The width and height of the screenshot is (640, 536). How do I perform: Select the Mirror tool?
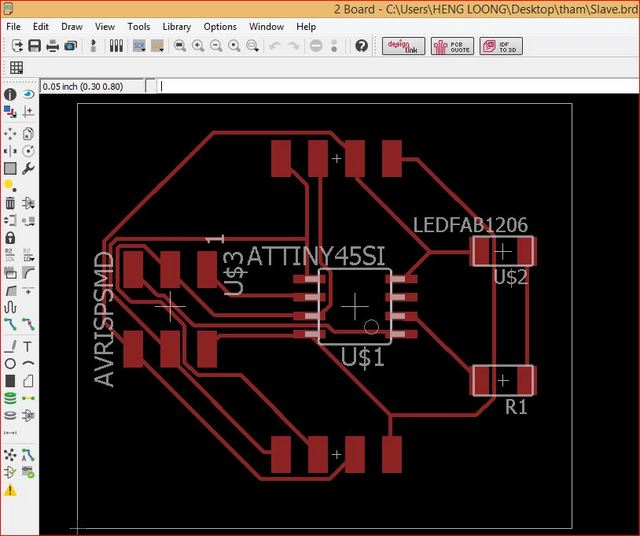tap(10, 151)
